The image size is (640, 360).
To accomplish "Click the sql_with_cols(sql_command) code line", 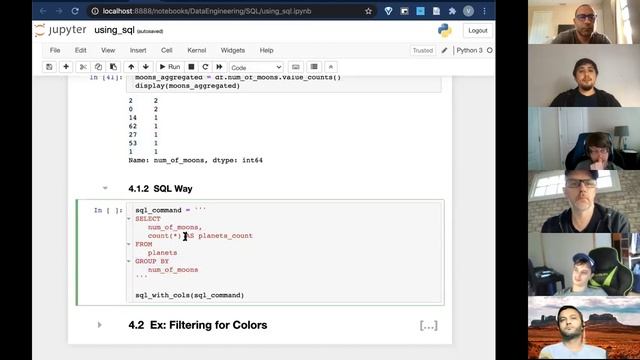I will [189, 295].
